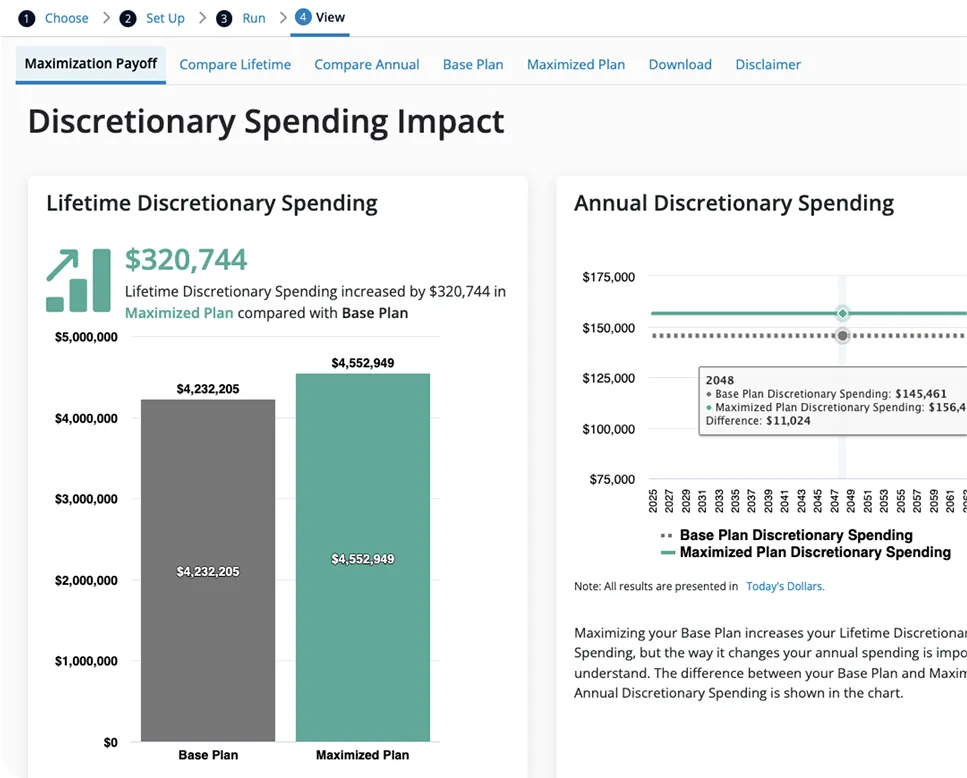Click the green Maximized Plan text in summary

[179, 313]
